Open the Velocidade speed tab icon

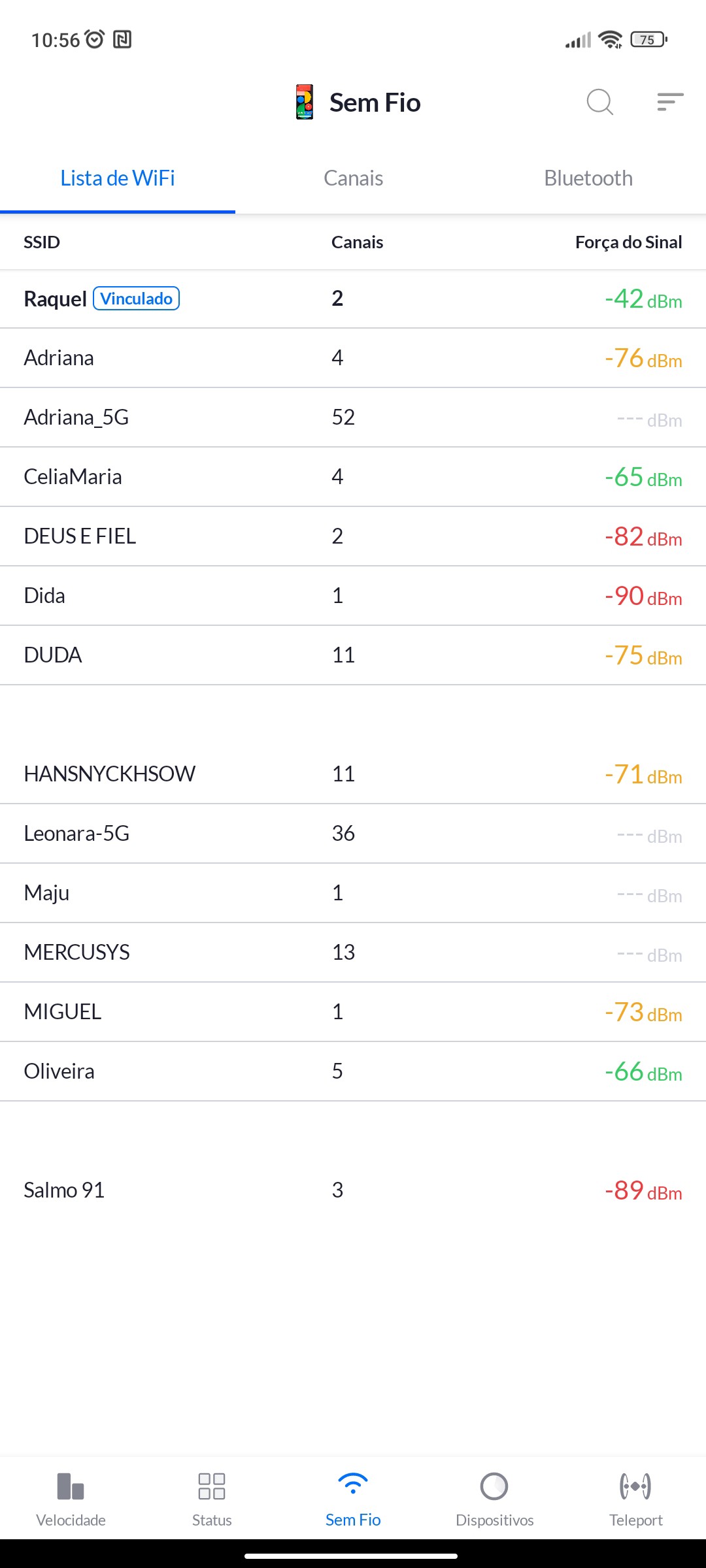click(71, 1486)
